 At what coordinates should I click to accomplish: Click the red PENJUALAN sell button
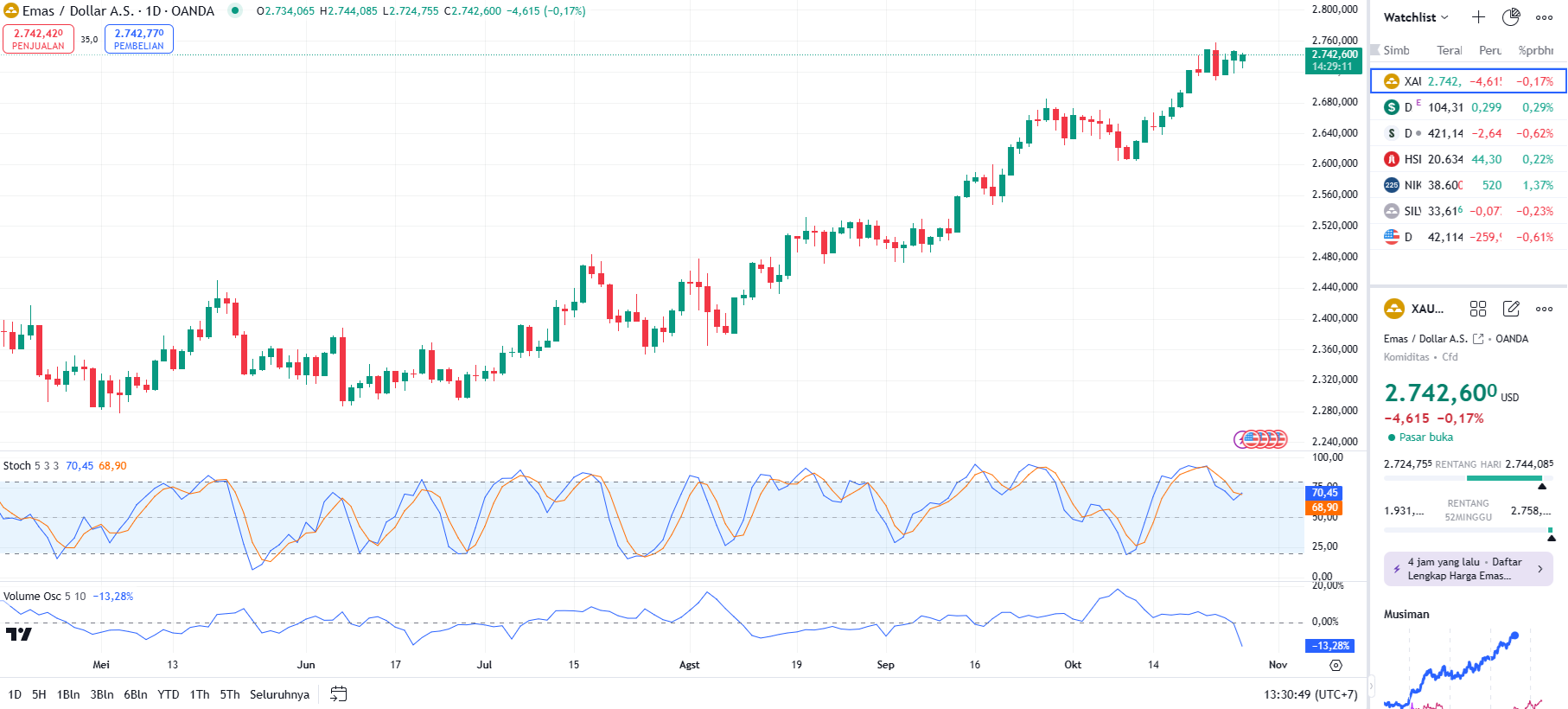[38, 39]
